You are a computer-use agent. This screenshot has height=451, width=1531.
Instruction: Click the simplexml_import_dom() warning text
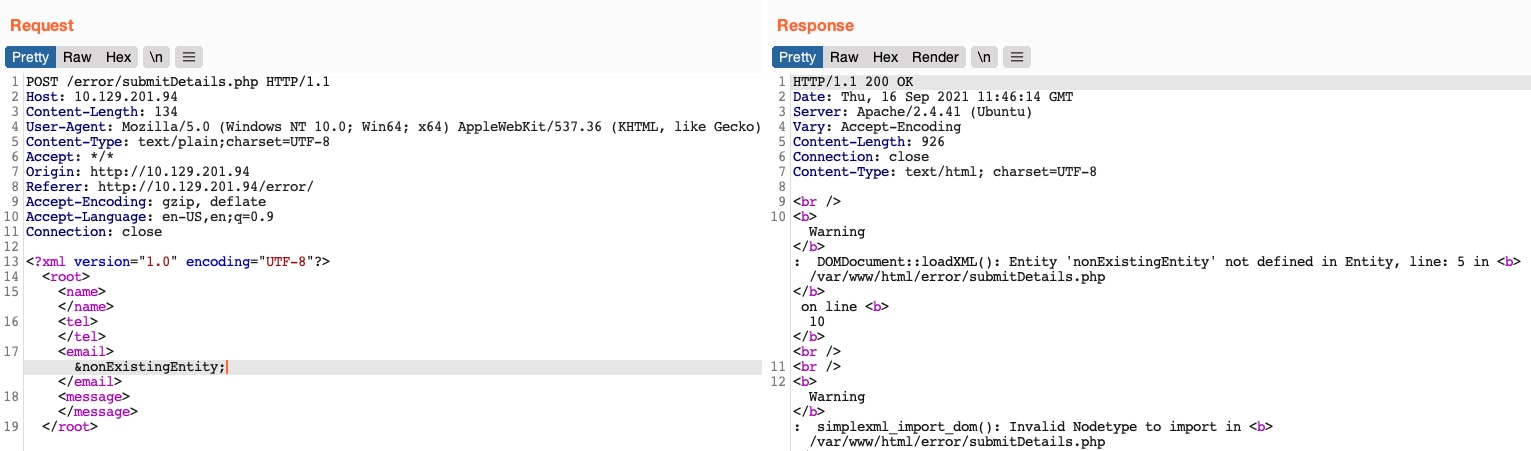[1020, 427]
